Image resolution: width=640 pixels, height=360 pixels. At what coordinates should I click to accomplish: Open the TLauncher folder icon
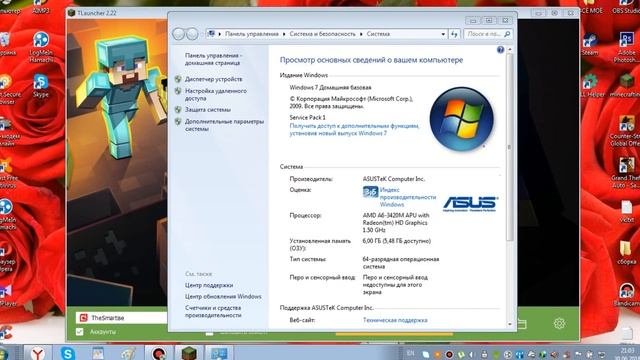pyautogui.click(x=522, y=324)
